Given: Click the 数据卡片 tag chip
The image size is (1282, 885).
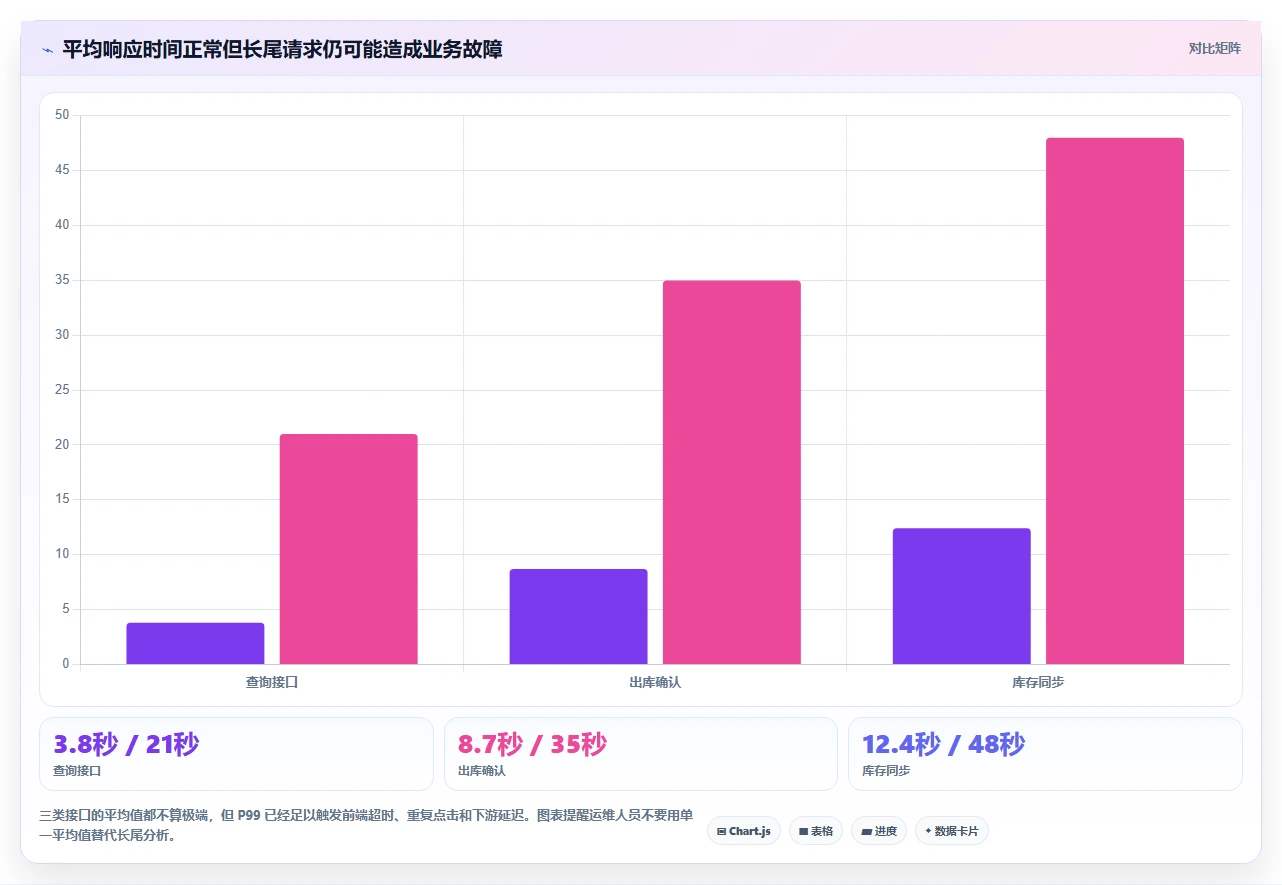Looking at the screenshot, I should (951, 831).
